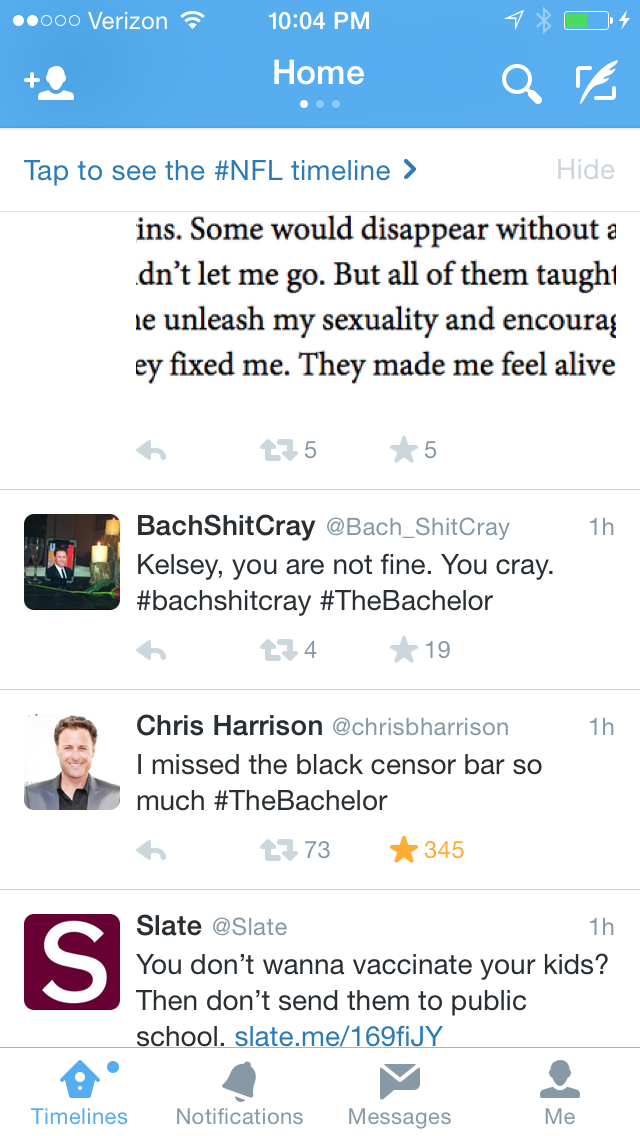Switch to the Notifications tab
This screenshot has width=640, height=1136.
[x=239, y=1093]
